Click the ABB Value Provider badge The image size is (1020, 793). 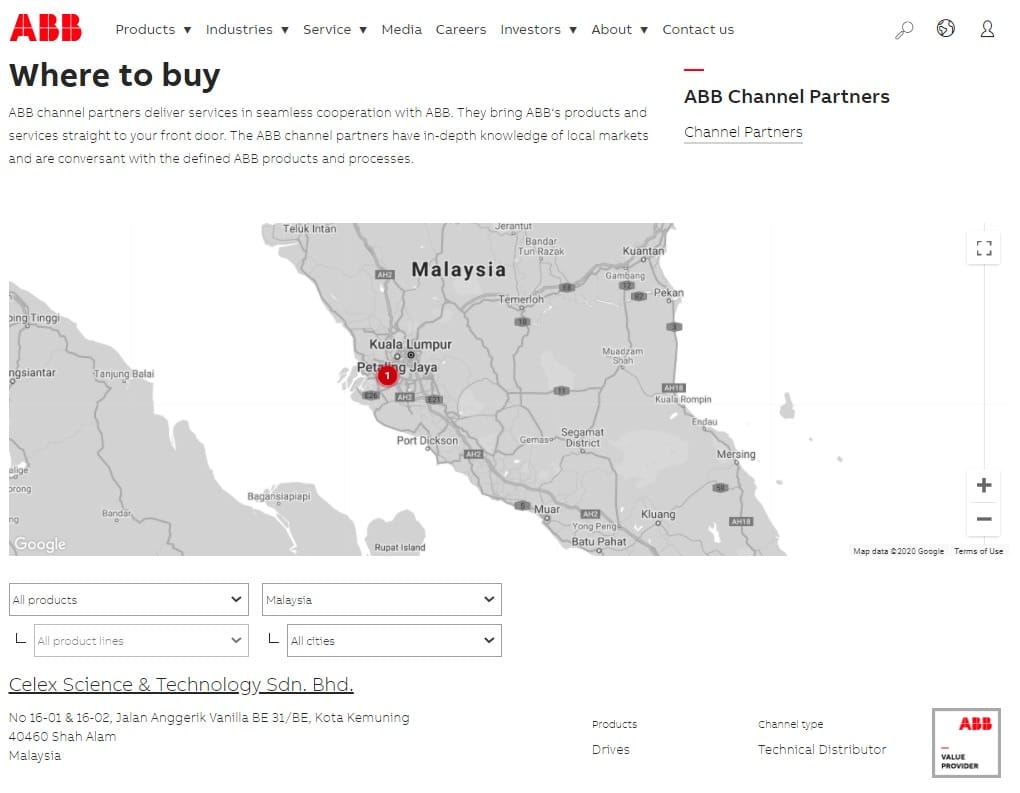tap(966, 743)
